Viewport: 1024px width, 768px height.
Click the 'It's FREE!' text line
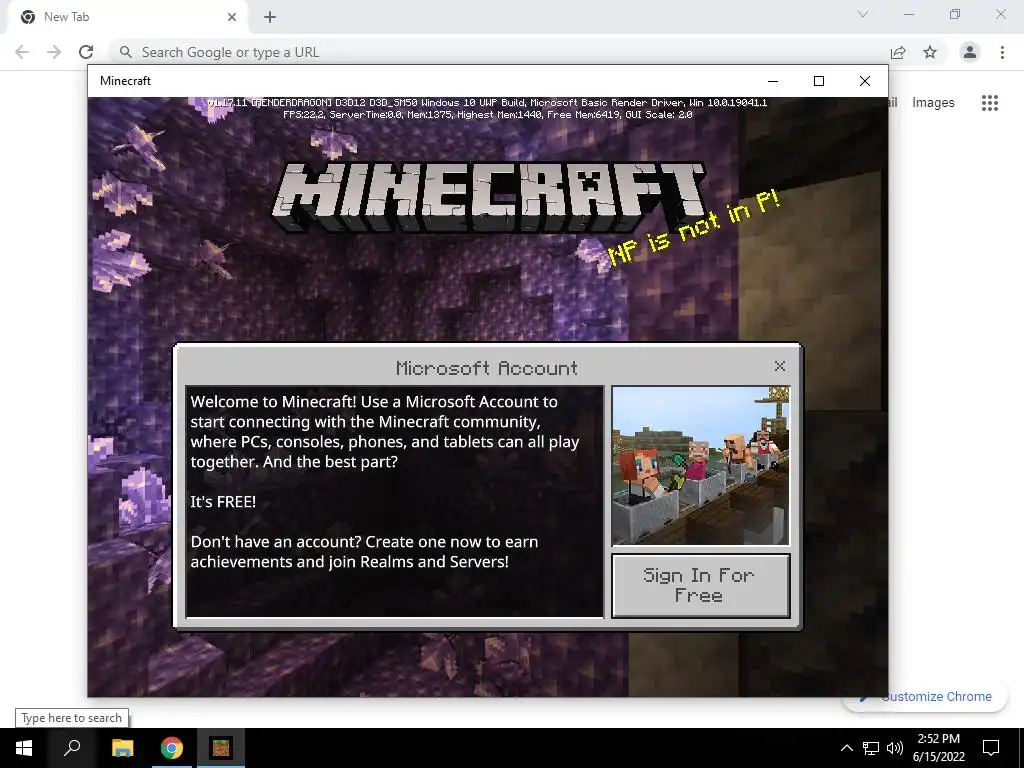coord(223,502)
